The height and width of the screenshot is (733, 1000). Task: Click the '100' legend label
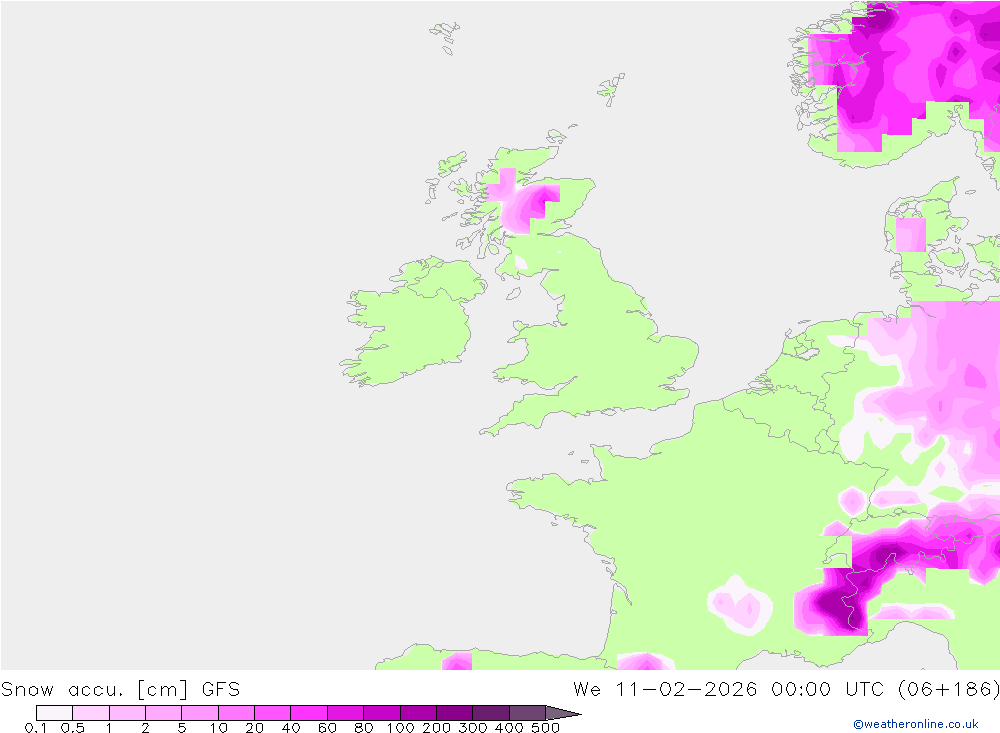pos(401,727)
